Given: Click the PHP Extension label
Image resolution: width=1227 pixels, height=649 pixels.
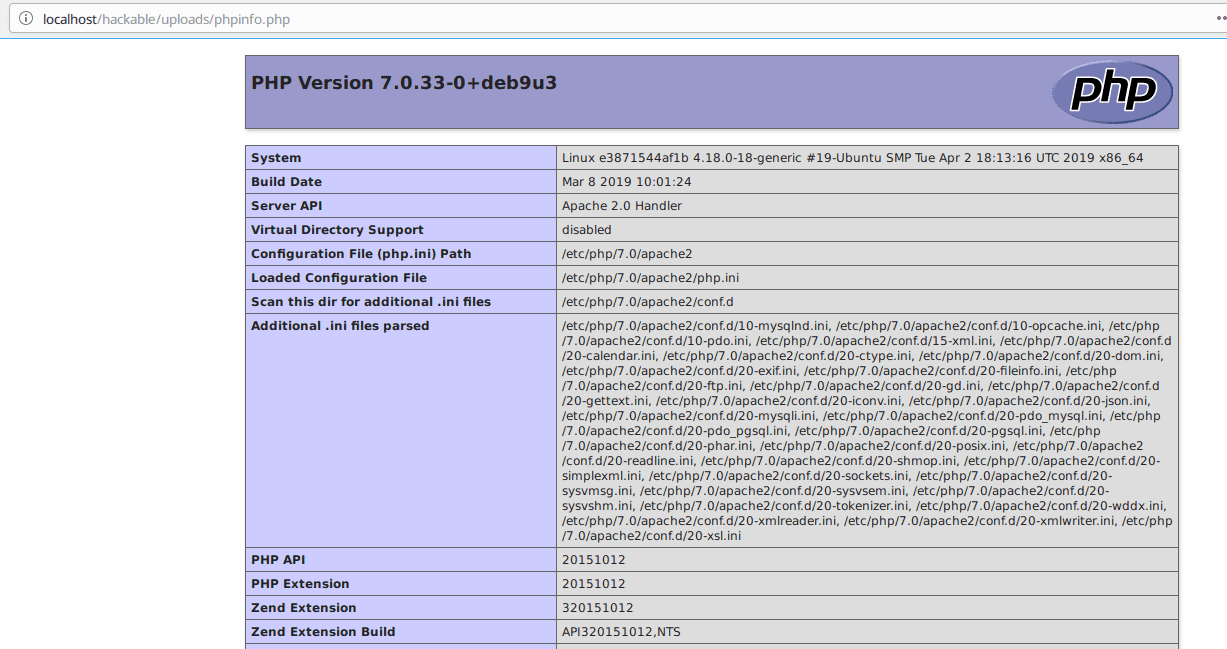Looking at the screenshot, I should [x=300, y=584].
